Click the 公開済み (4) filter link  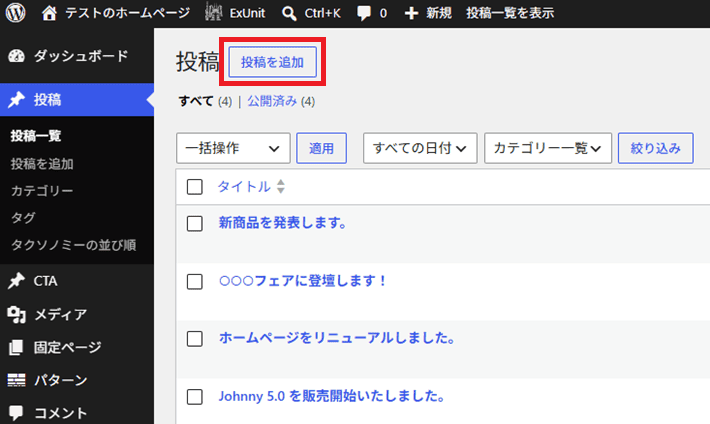(281, 101)
